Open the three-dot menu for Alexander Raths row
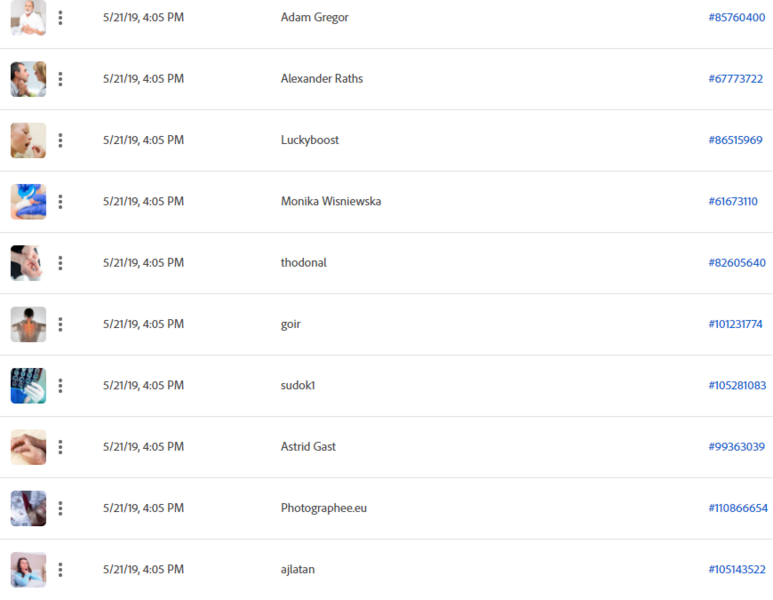Screen dimensions: 773x600 [x=60, y=79]
